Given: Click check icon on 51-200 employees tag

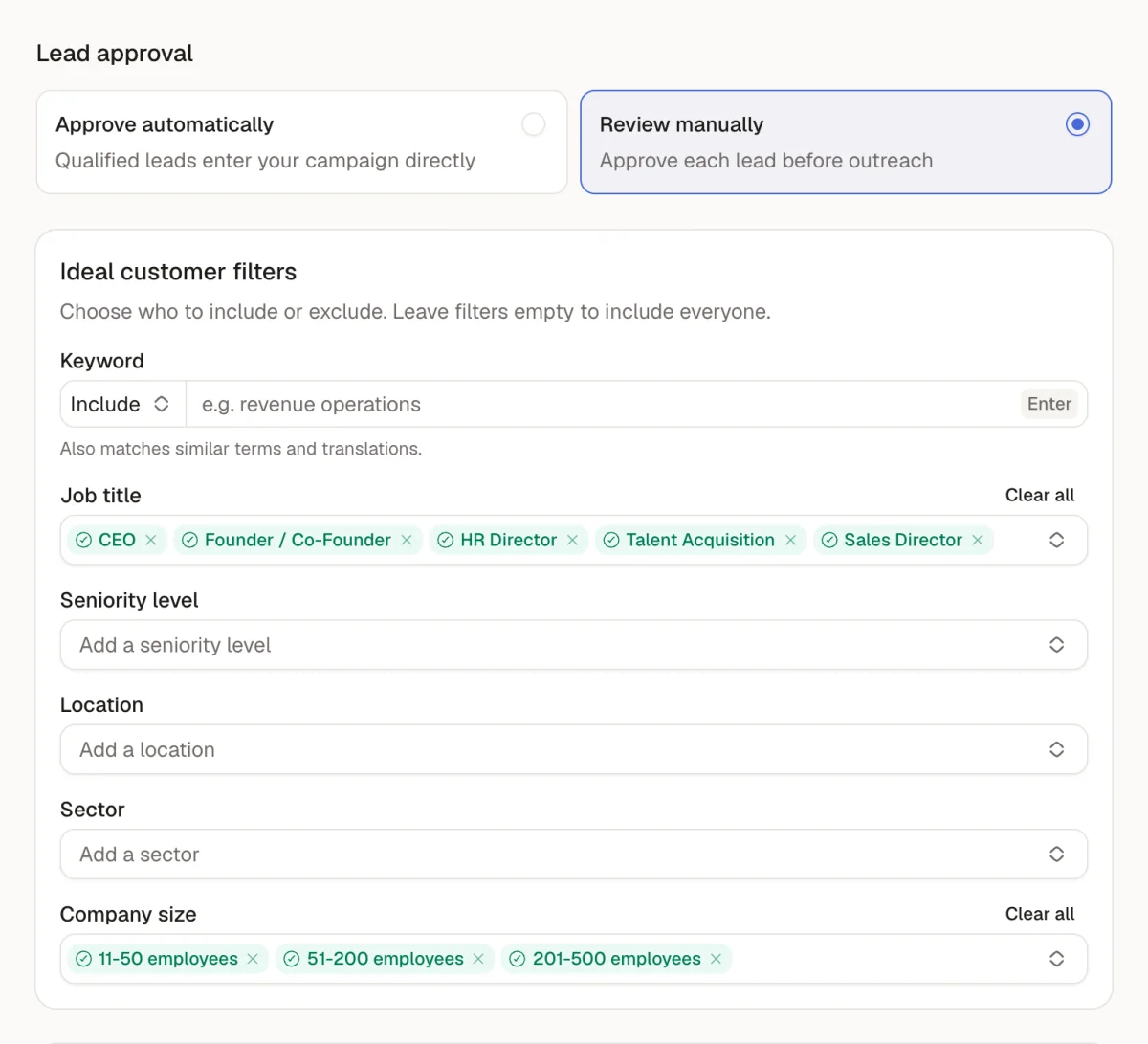Looking at the screenshot, I should (x=292, y=959).
